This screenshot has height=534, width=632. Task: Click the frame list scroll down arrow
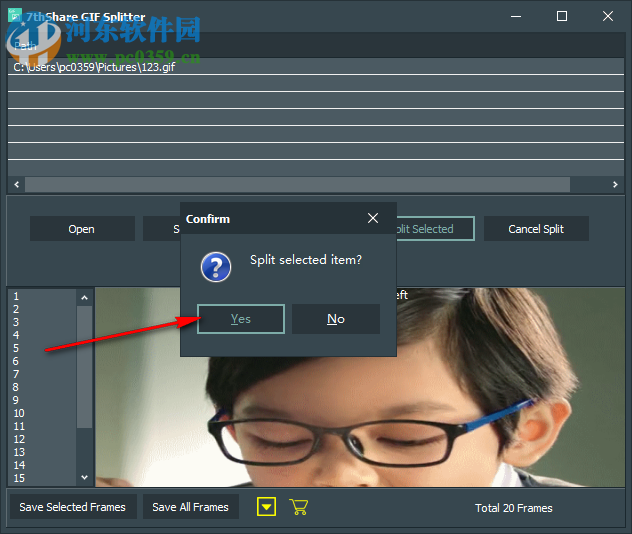tap(84, 477)
